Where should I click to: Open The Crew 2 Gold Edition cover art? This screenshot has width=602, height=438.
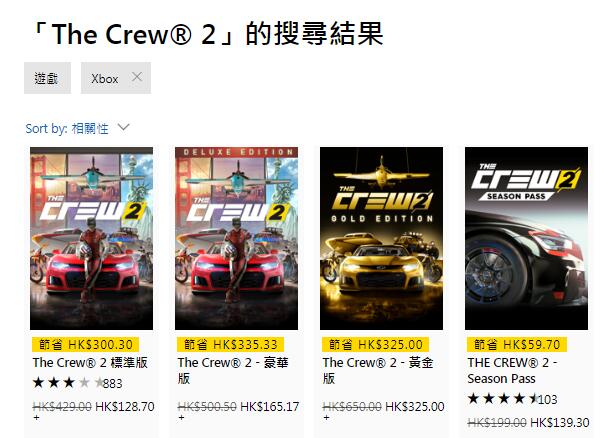[x=381, y=238]
